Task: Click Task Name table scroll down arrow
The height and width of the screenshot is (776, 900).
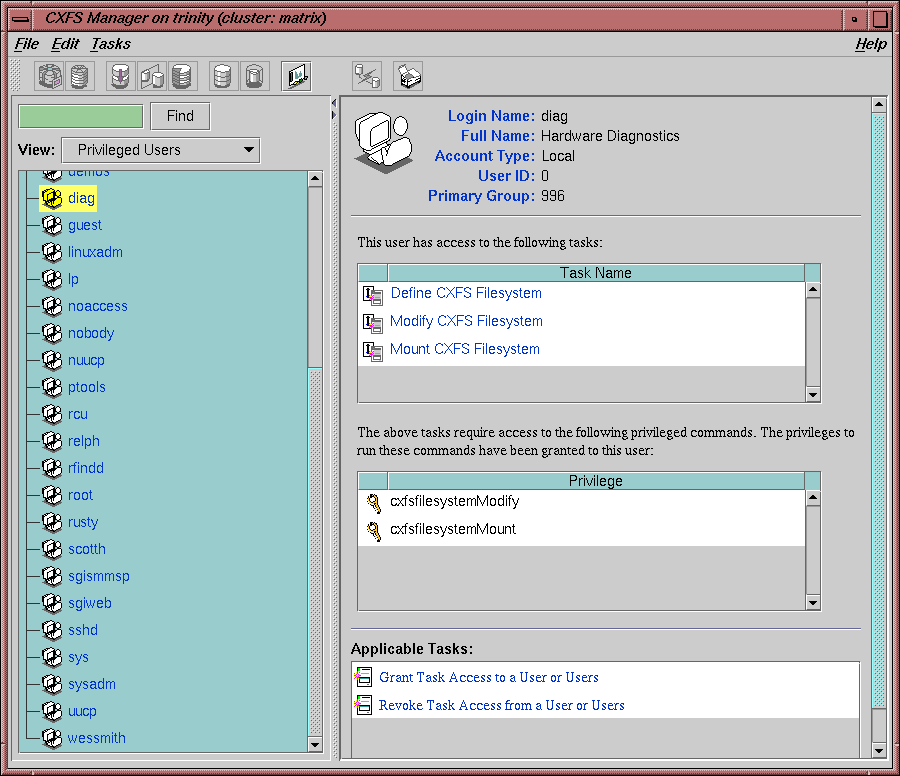Action: pyautogui.click(x=813, y=394)
